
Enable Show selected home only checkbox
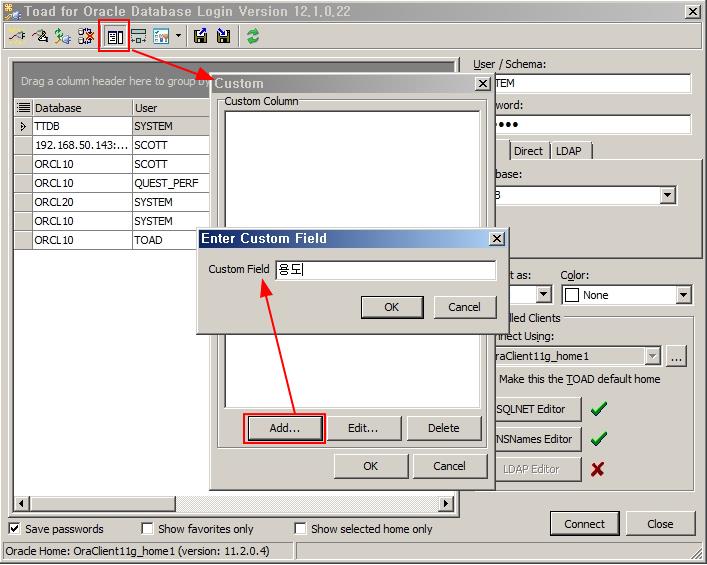click(300, 529)
